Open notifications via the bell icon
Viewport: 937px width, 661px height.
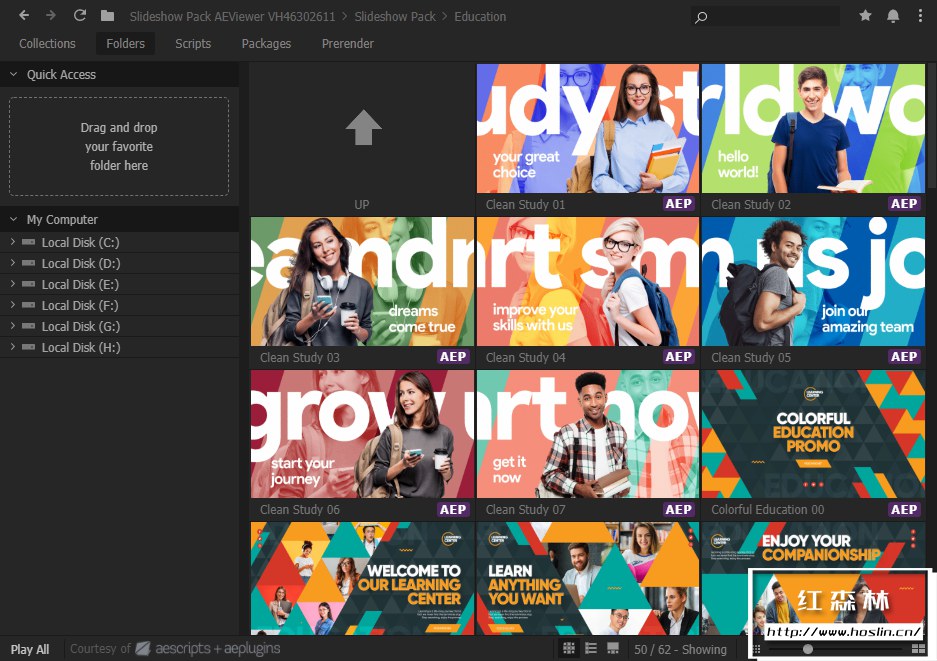pos(893,16)
